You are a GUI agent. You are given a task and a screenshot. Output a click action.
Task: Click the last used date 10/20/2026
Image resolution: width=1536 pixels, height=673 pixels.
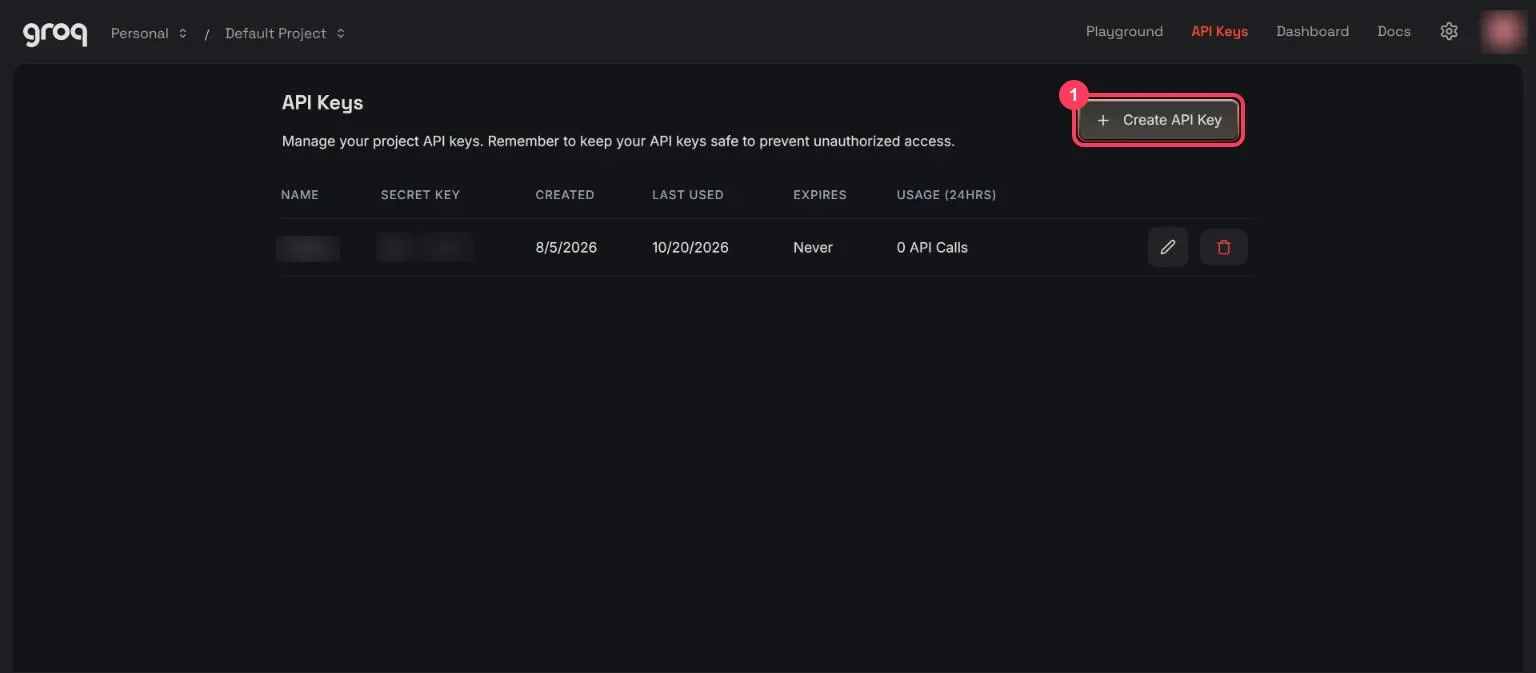690,247
